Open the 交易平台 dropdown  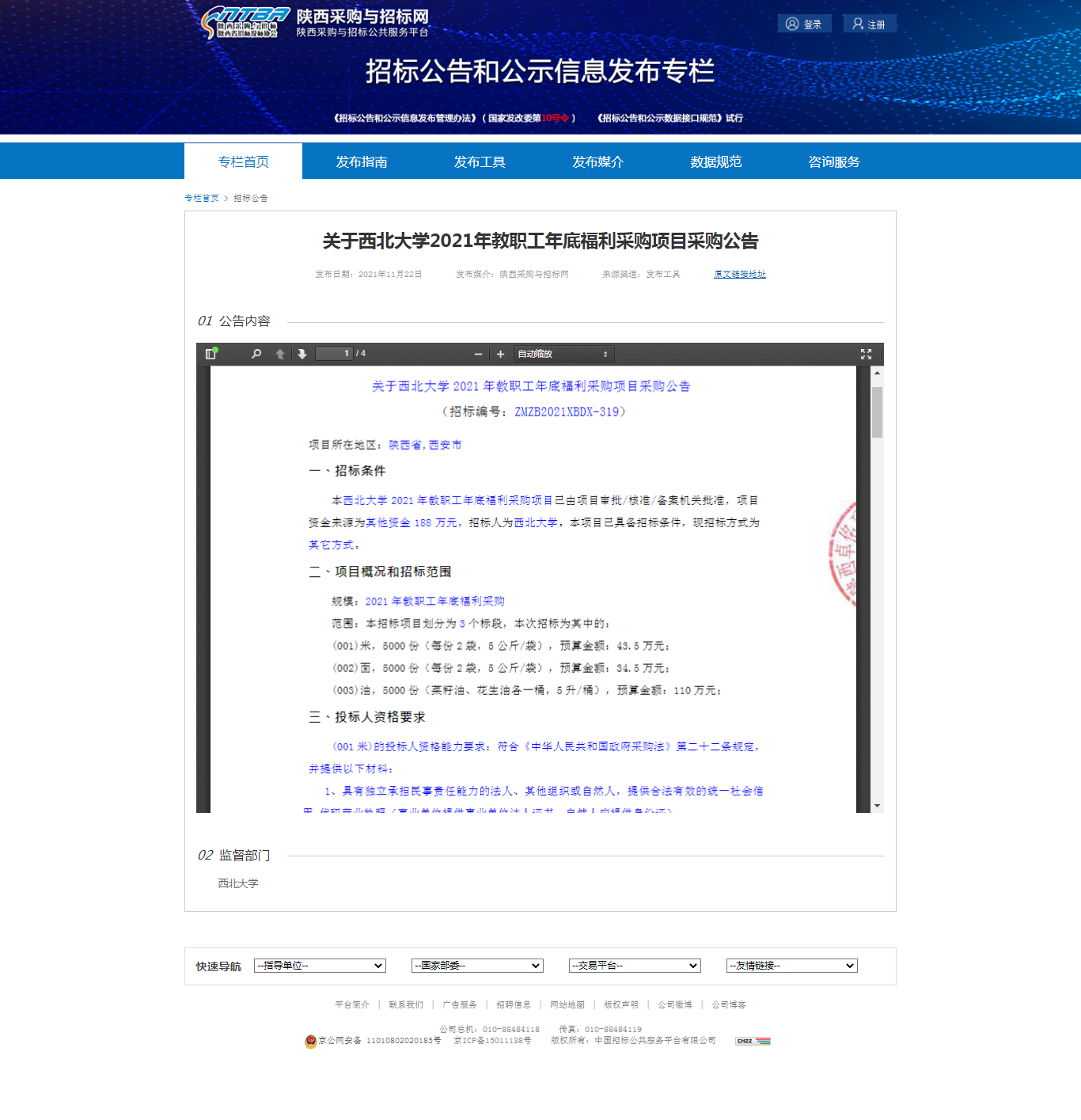coord(635,966)
